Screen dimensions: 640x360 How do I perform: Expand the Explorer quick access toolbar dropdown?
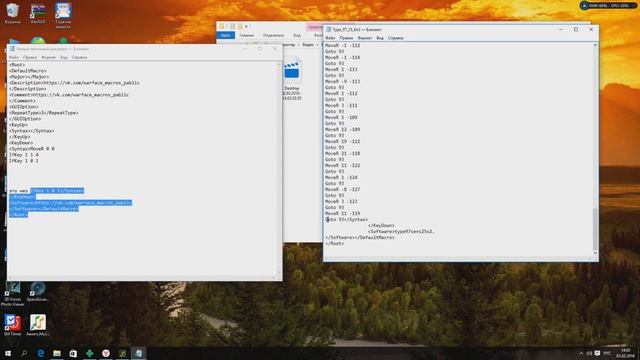pos(246,27)
